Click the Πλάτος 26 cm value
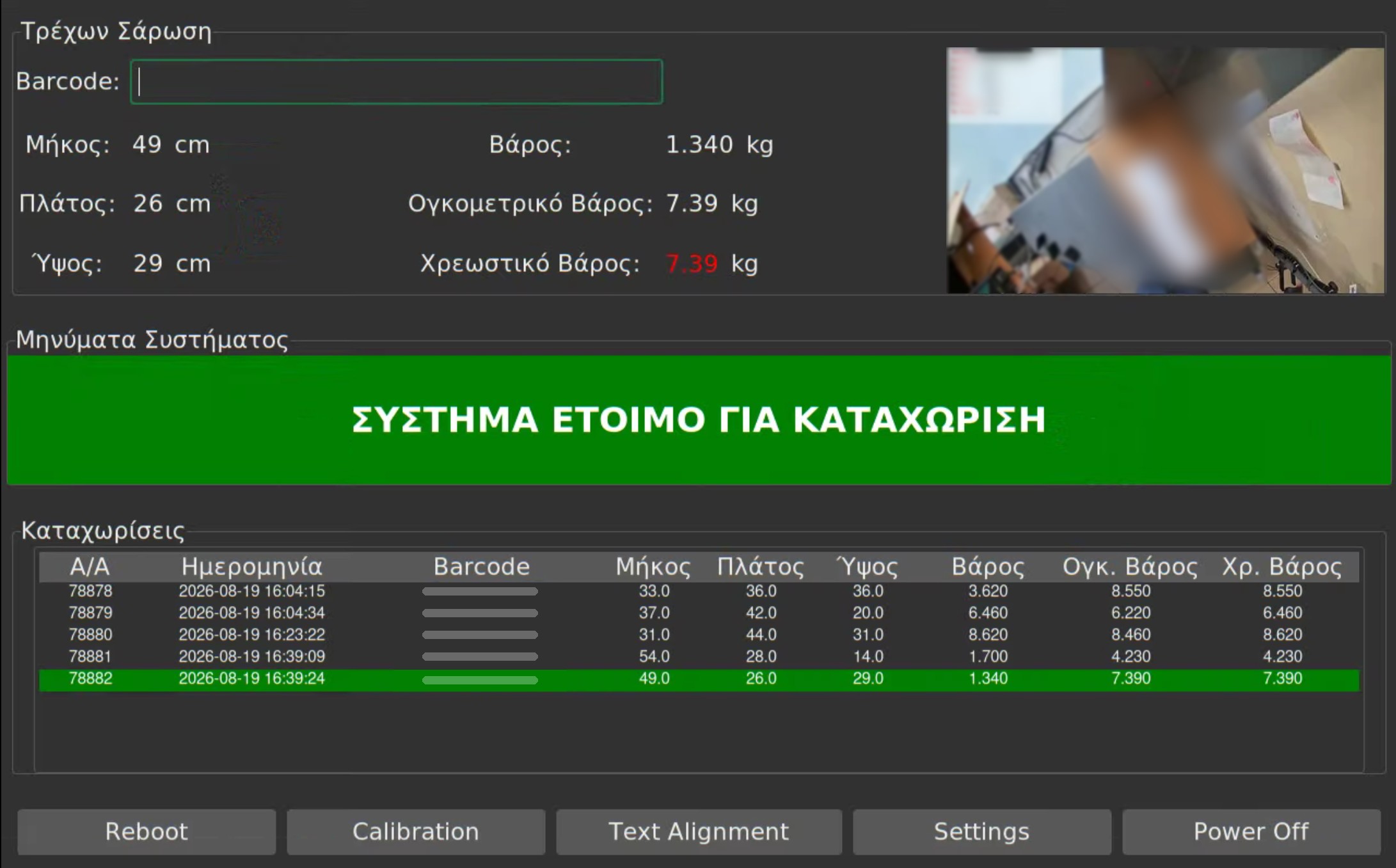Image resolution: width=1396 pixels, height=868 pixels. 171,203
